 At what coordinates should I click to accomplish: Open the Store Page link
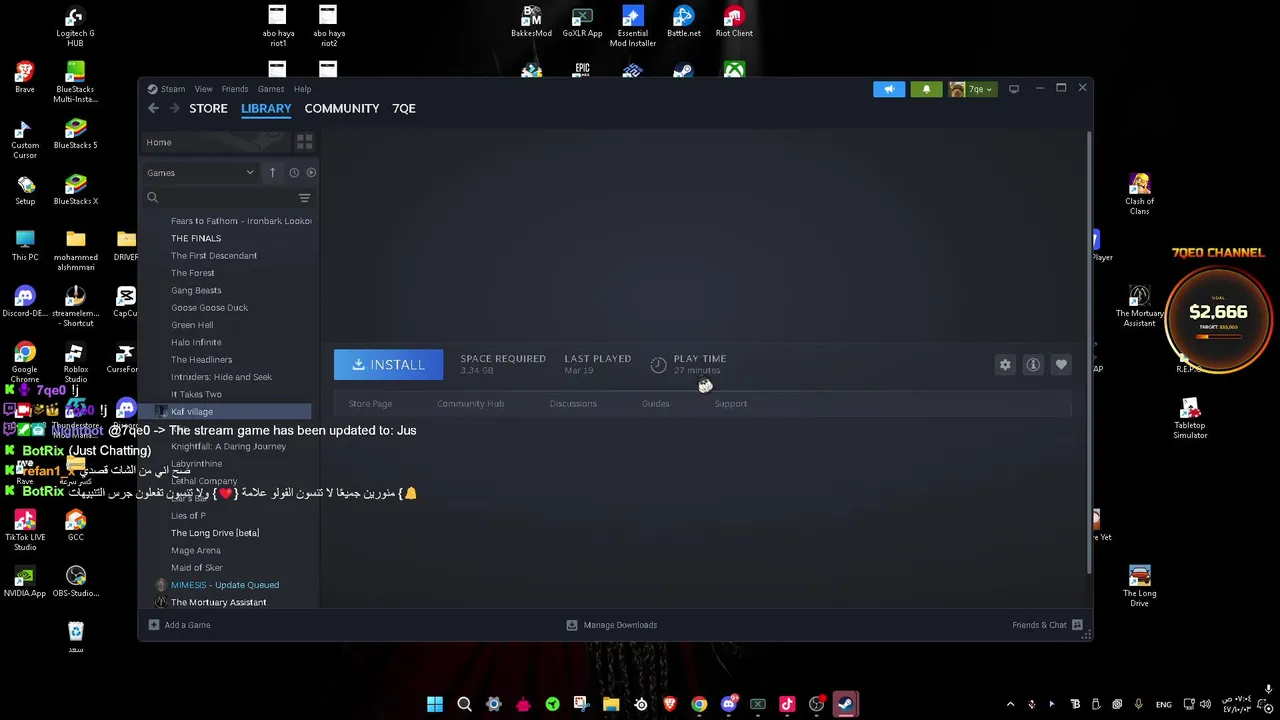[x=370, y=404]
